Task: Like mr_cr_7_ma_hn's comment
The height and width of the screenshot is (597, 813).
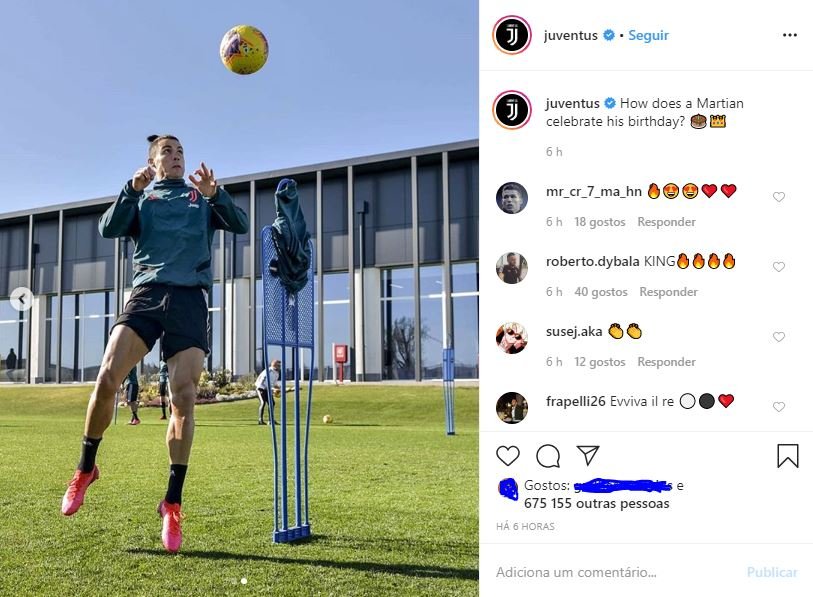Action: [x=779, y=197]
